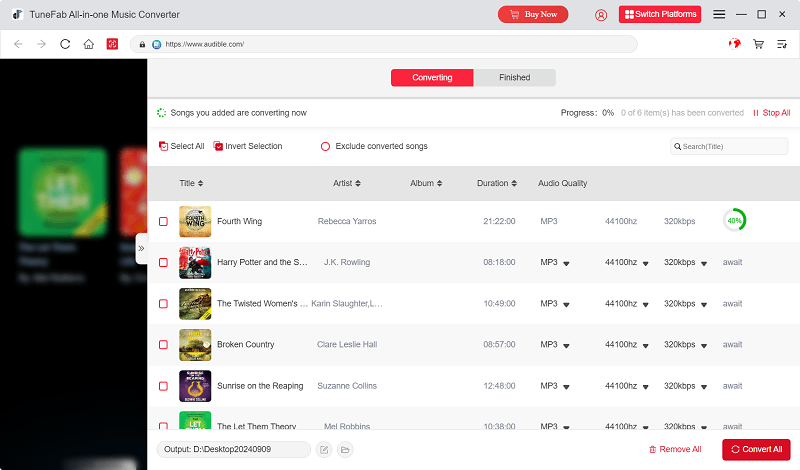
Task: Open bitrate dropdown for Twisted Women's
Action: pos(704,305)
